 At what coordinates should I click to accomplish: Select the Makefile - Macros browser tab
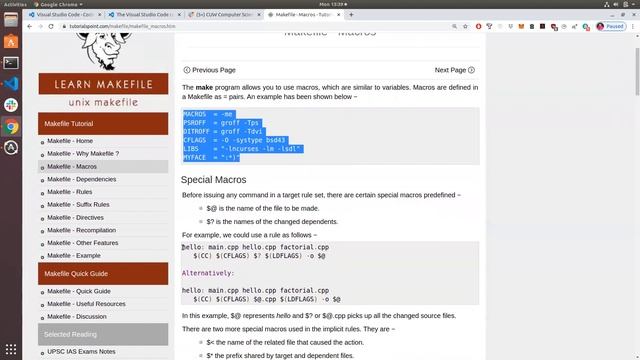coord(304,15)
